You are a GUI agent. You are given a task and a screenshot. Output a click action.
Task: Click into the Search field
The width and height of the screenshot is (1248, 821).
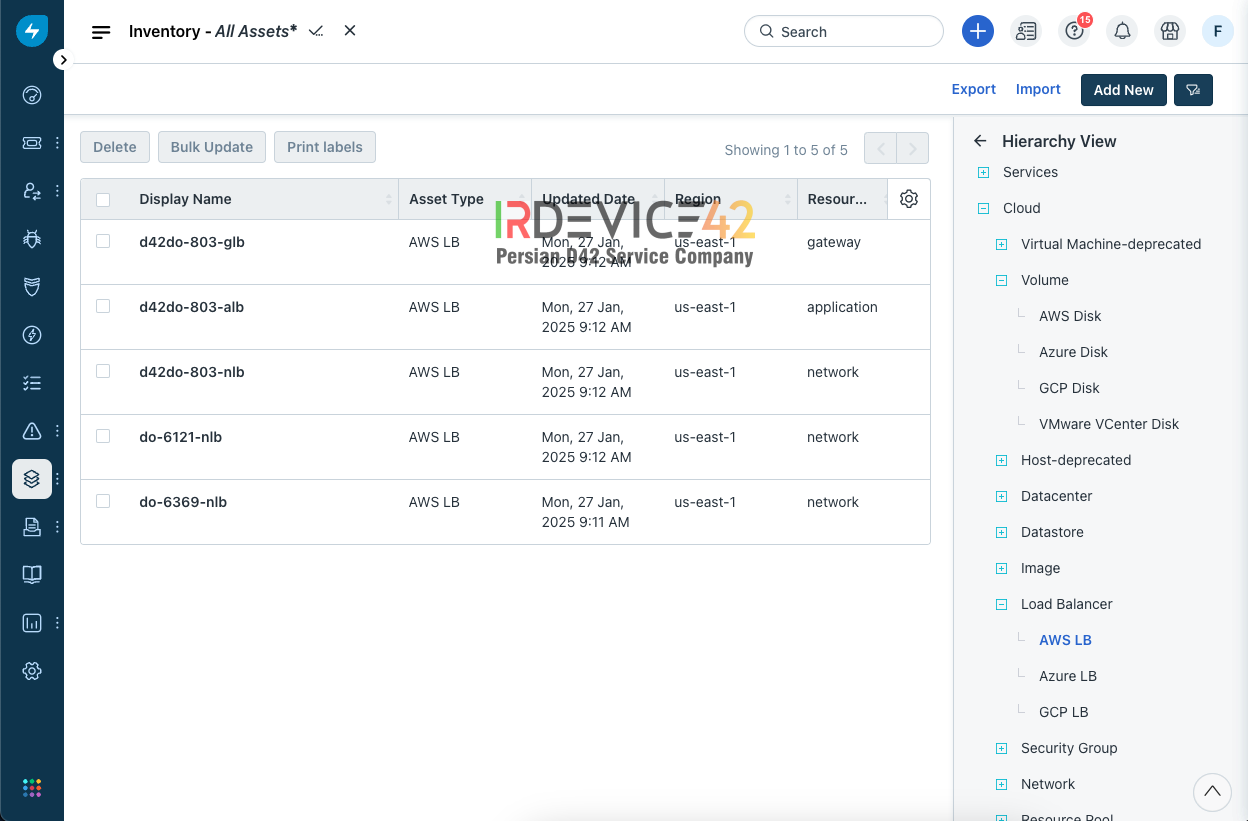[x=844, y=31]
